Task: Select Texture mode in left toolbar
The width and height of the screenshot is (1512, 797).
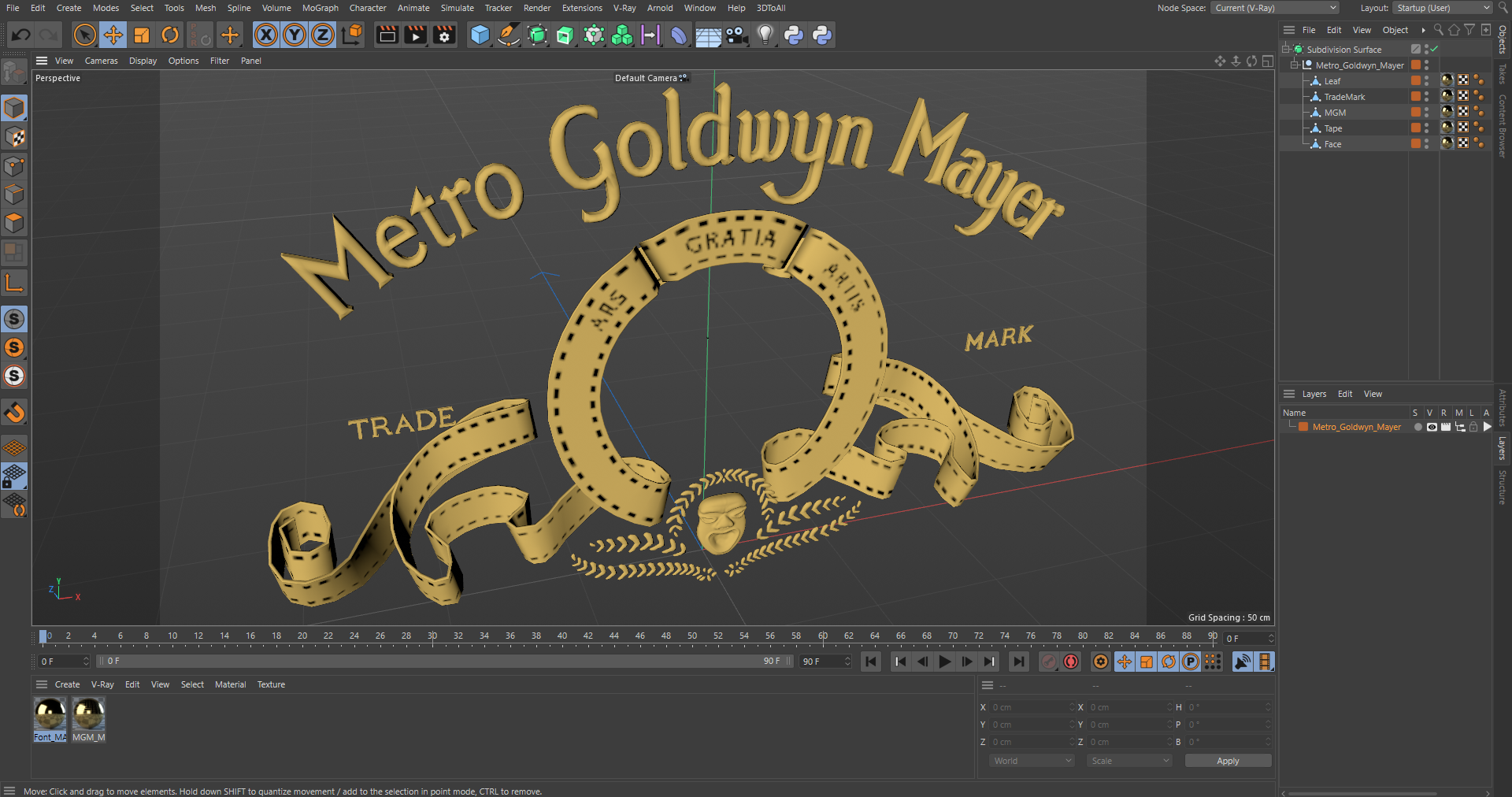Action: pos(14,137)
